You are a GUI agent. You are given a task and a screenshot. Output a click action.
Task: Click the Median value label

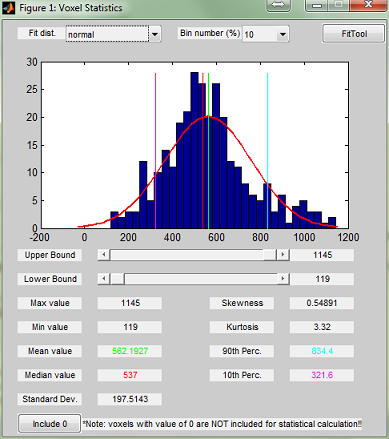click(50, 375)
